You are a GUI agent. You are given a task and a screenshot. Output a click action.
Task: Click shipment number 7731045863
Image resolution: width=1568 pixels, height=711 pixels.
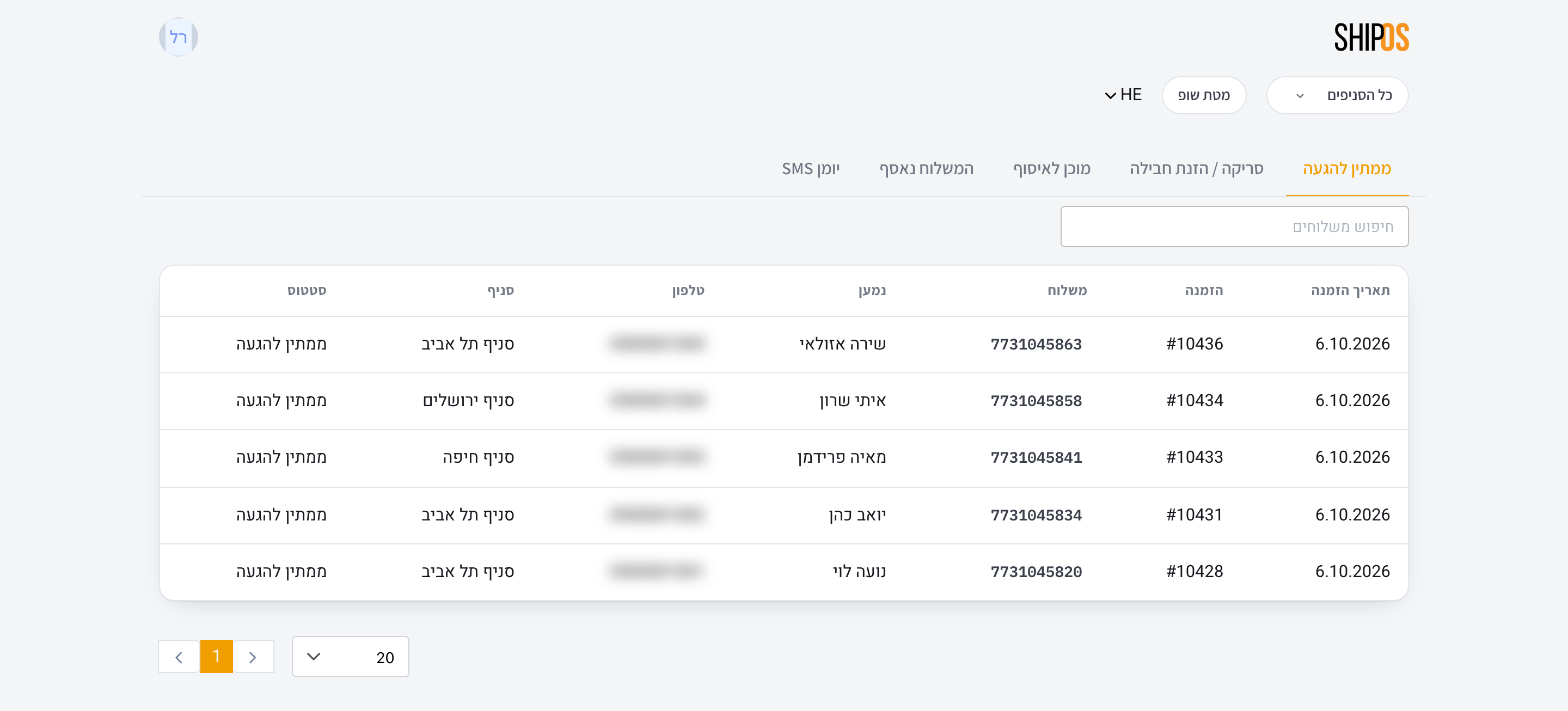1036,345
